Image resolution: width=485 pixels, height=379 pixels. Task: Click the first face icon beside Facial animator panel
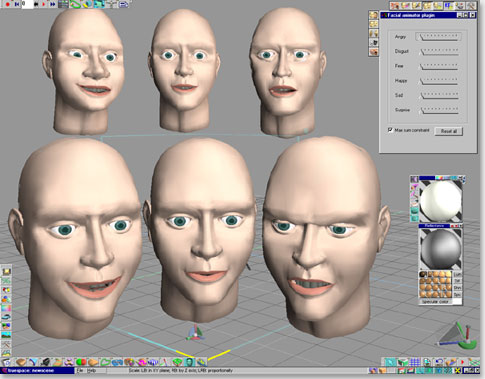[373, 15]
